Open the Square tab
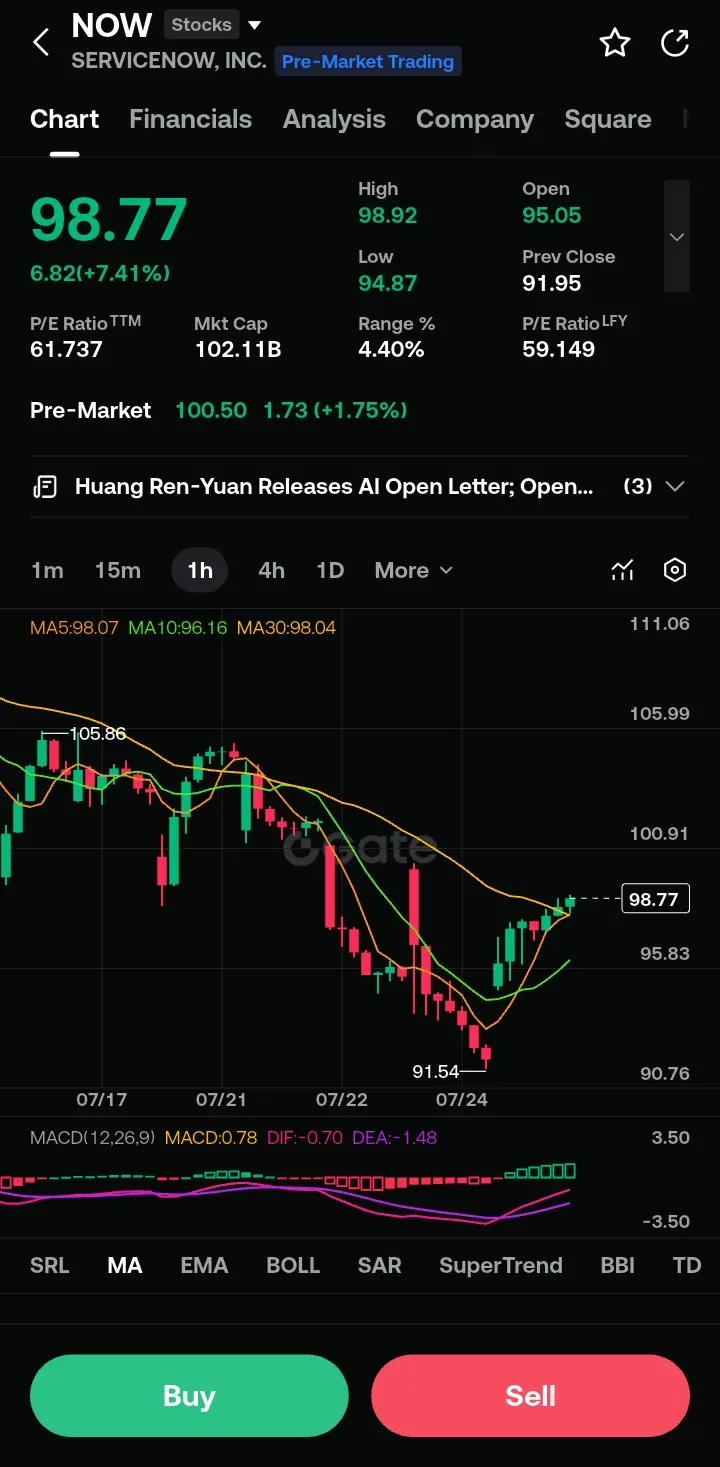 (x=608, y=119)
